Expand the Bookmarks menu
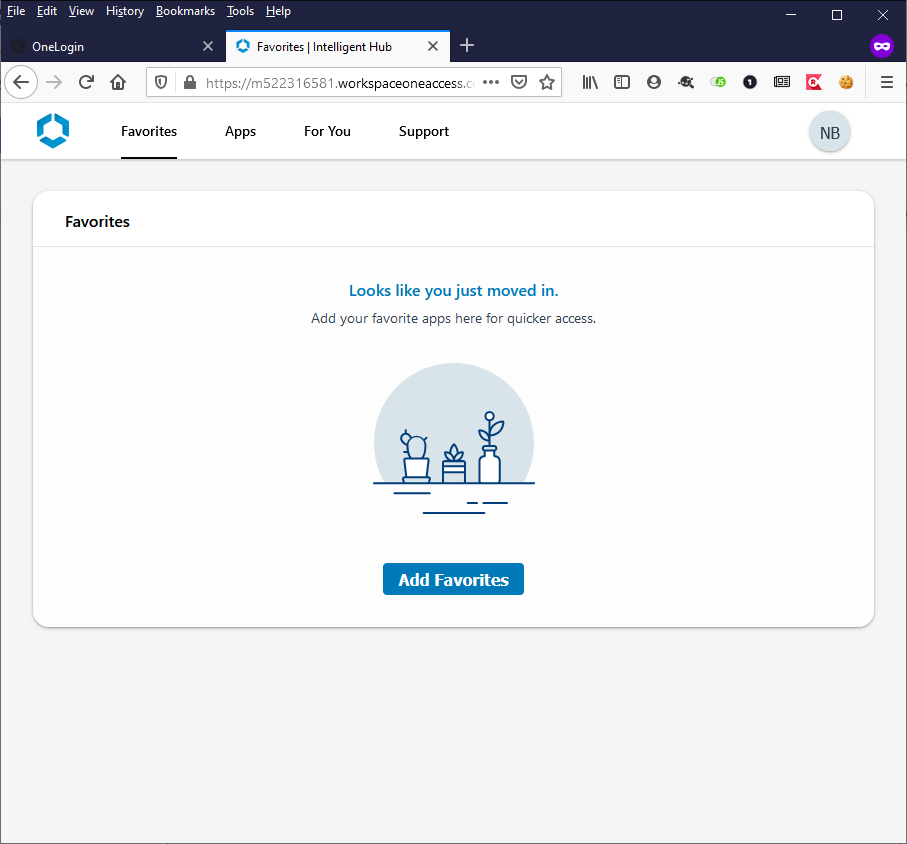 [185, 11]
